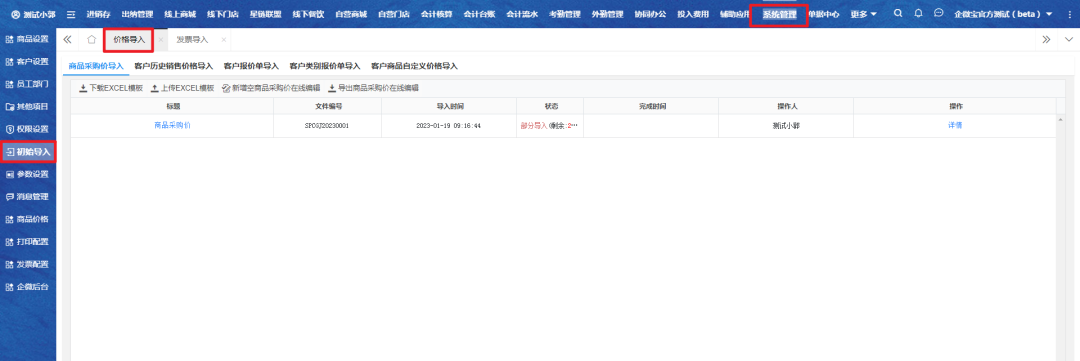Open 打印配置 in the sidebar
This screenshot has width=1080, height=361.
coord(28,242)
